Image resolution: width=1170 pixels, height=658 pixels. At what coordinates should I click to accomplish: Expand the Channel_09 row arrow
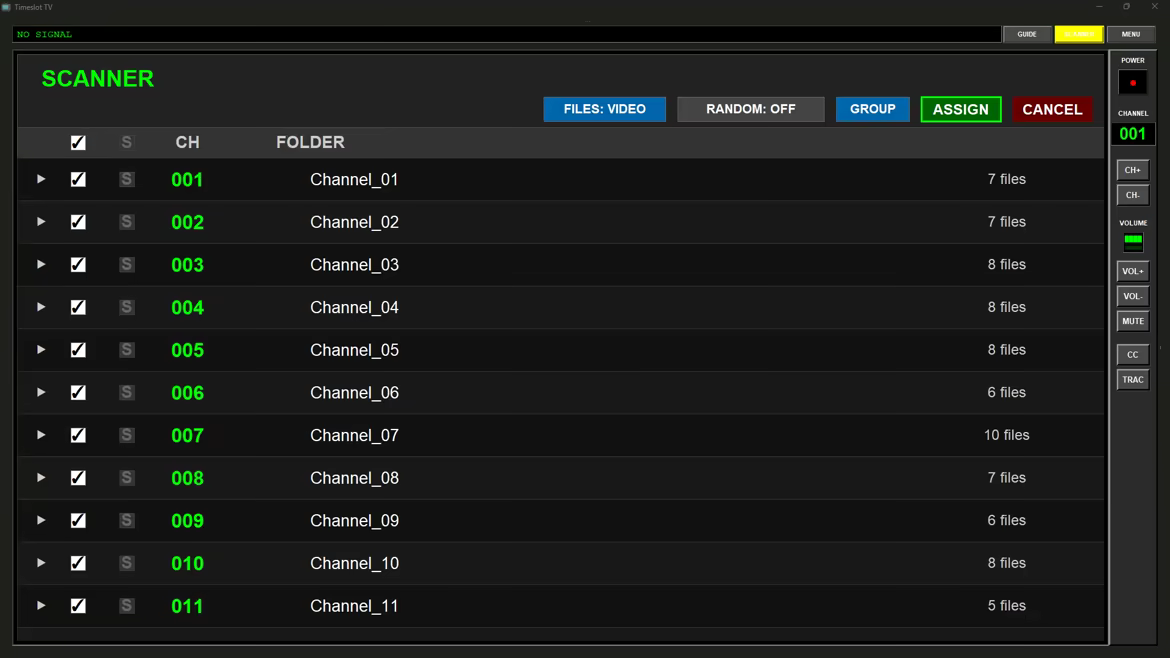coord(41,520)
